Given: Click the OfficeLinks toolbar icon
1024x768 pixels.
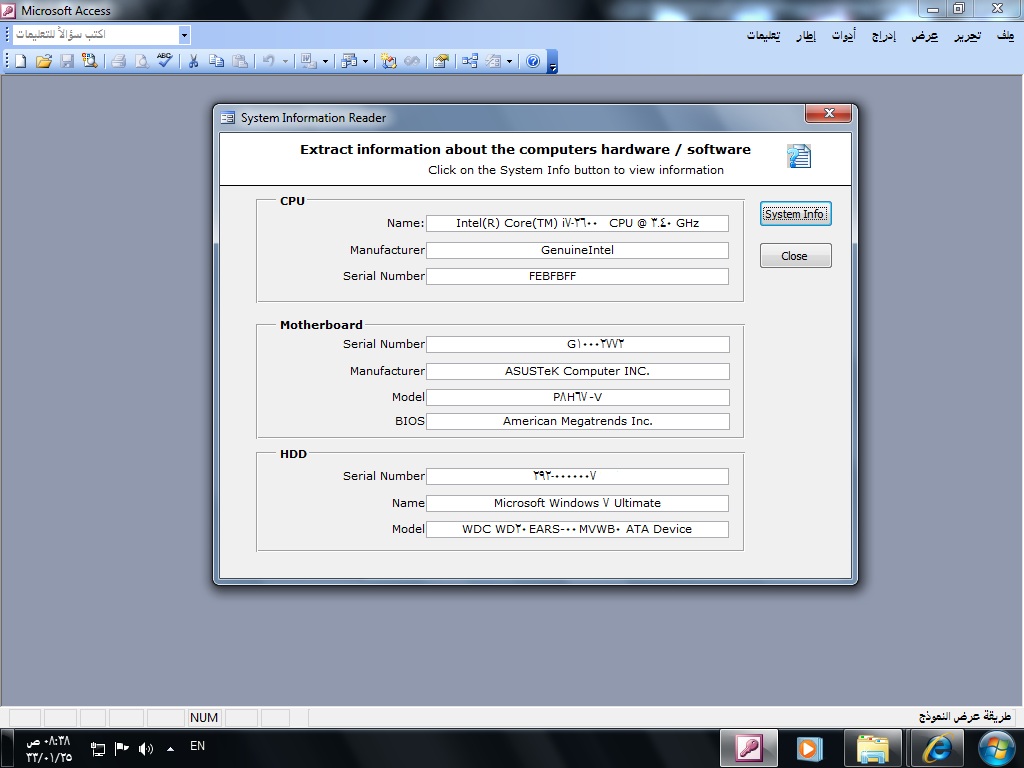Looking at the screenshot, I should pyautogui.click(x=308, y=61).
